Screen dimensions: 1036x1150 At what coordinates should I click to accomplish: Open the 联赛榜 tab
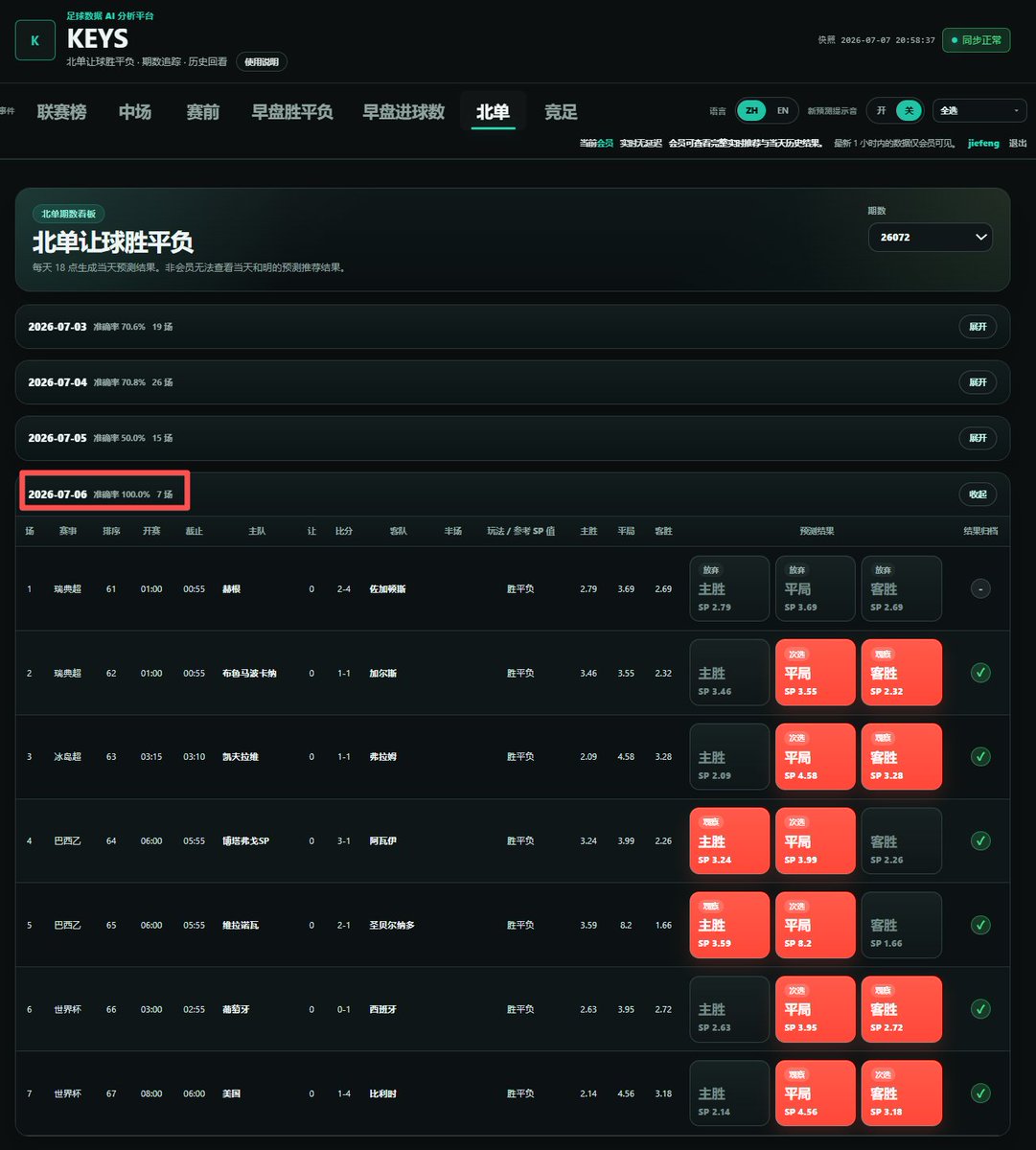(x=62, y=112)
